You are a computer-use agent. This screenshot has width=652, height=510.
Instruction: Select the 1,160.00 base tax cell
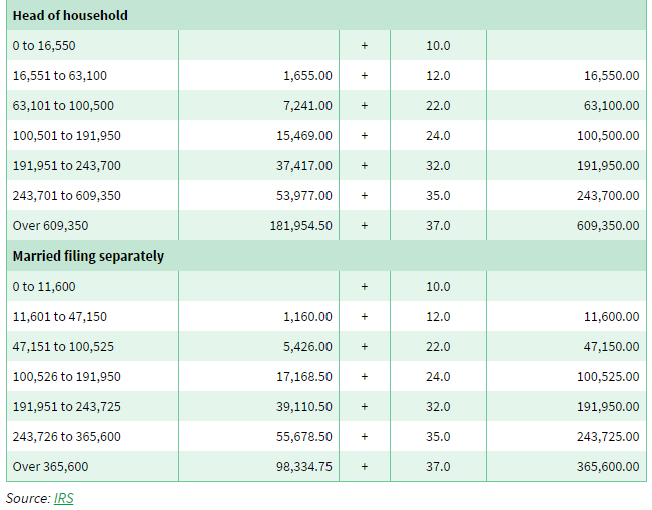coord(308,317)
